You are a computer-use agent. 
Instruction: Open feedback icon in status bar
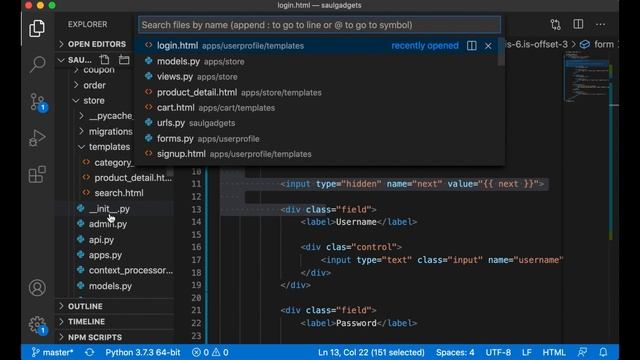[x=582, y=352]
